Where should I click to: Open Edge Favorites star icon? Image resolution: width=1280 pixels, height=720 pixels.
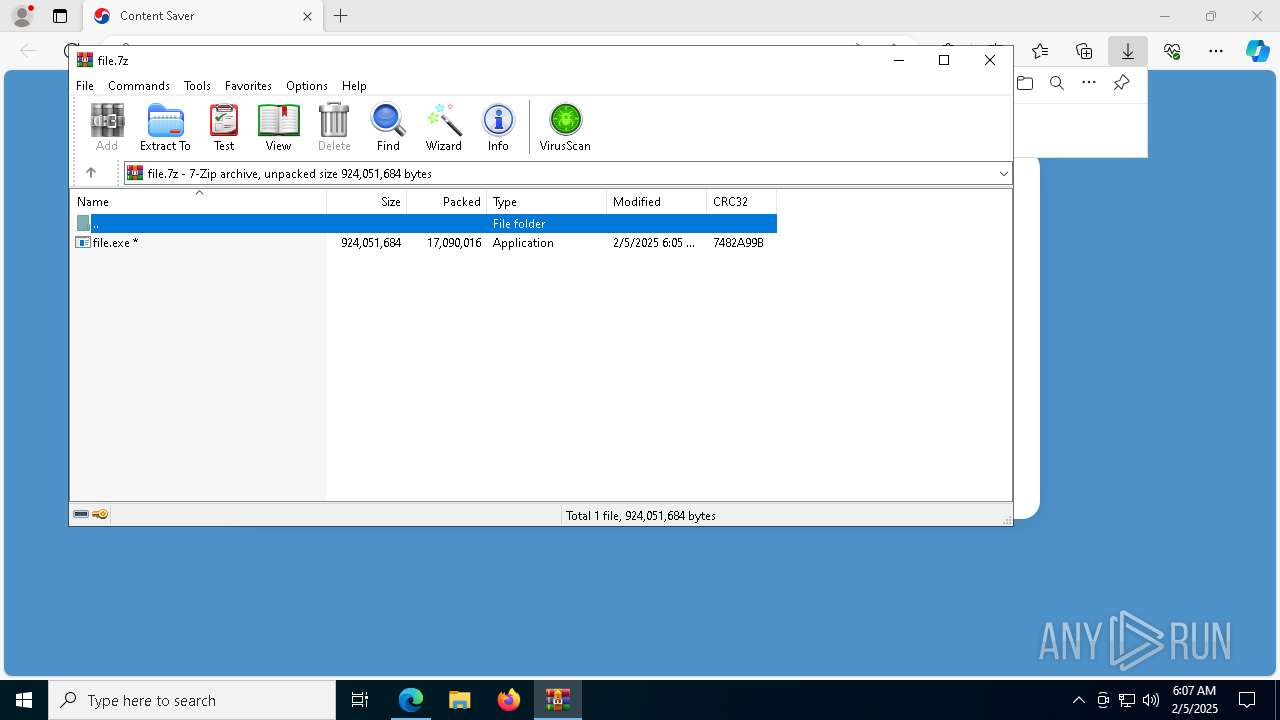(x=1040, y=51)
